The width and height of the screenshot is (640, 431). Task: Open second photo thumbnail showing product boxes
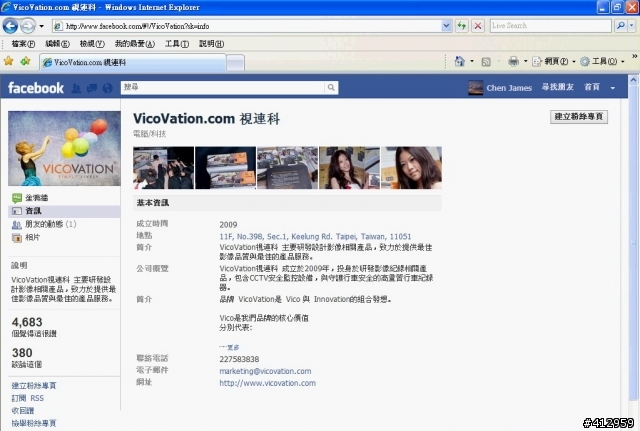click(225, 168)
